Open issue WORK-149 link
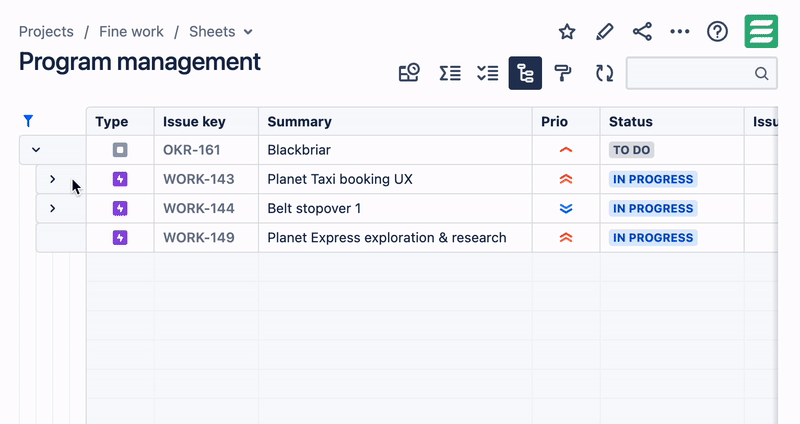Screen dimensions: 800x424 coord(199,238)
